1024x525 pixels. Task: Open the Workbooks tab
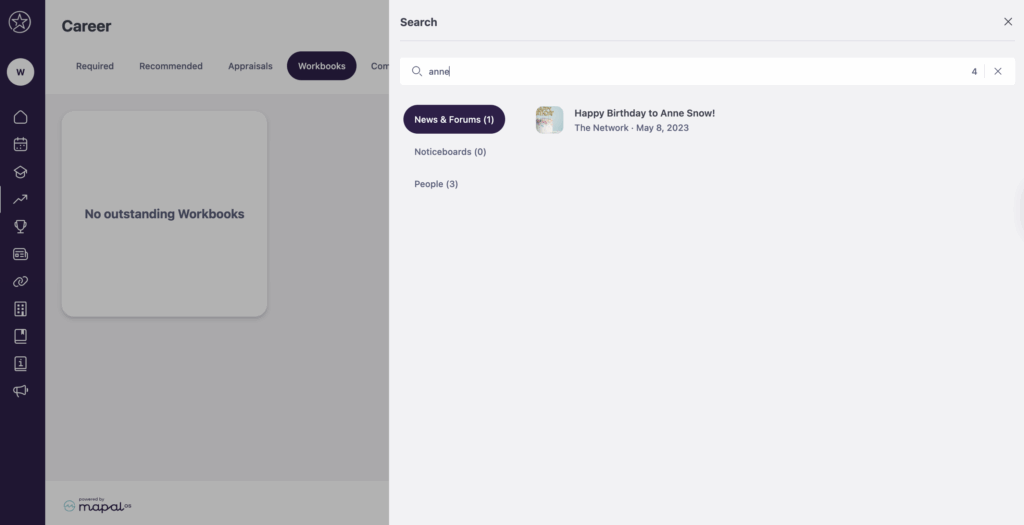[x=321, y=66]
